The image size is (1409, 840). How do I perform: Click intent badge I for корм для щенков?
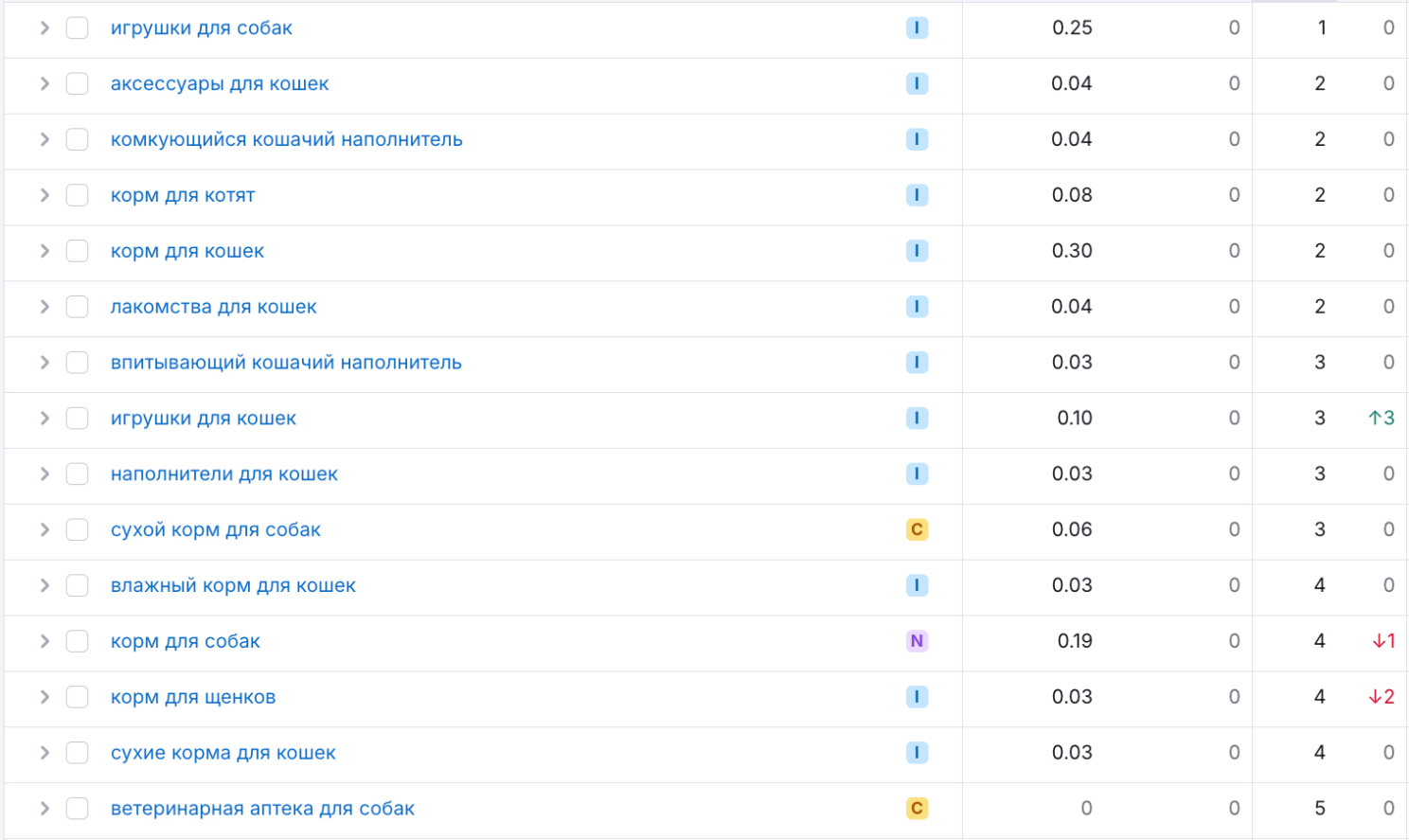(917, 697)
